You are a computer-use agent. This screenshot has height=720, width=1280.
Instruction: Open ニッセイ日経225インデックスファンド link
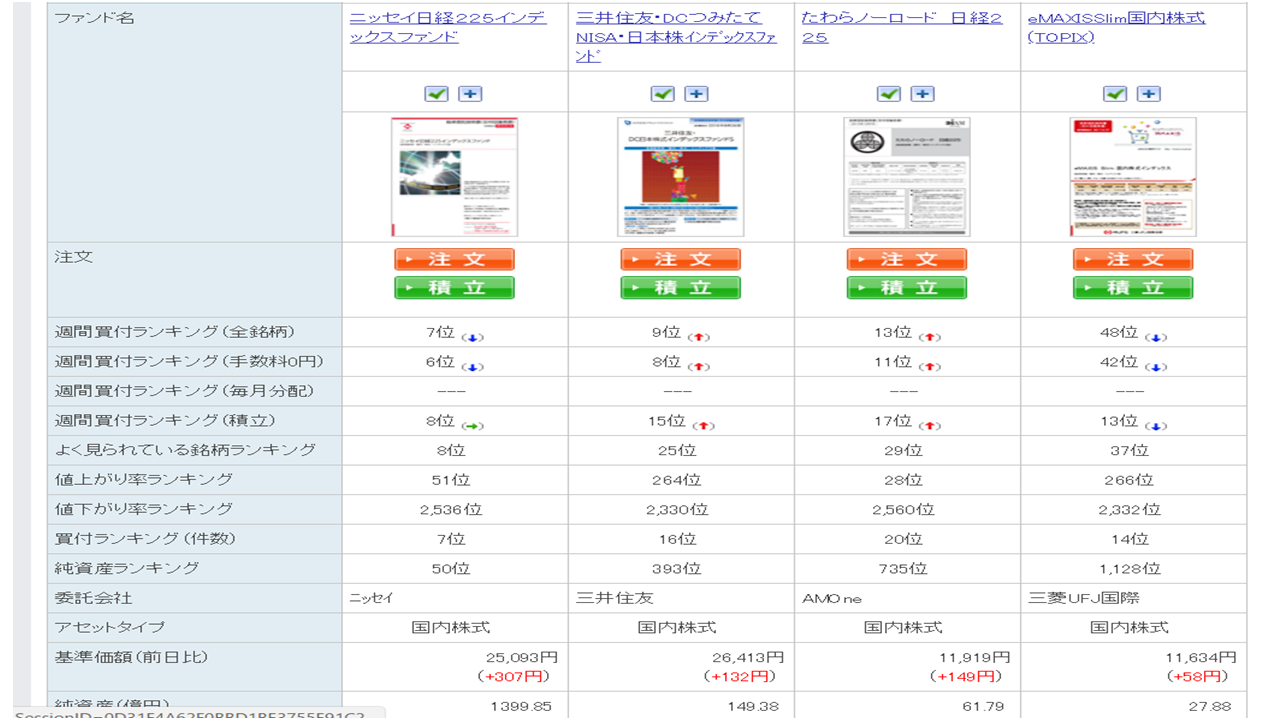click(447, 27)
